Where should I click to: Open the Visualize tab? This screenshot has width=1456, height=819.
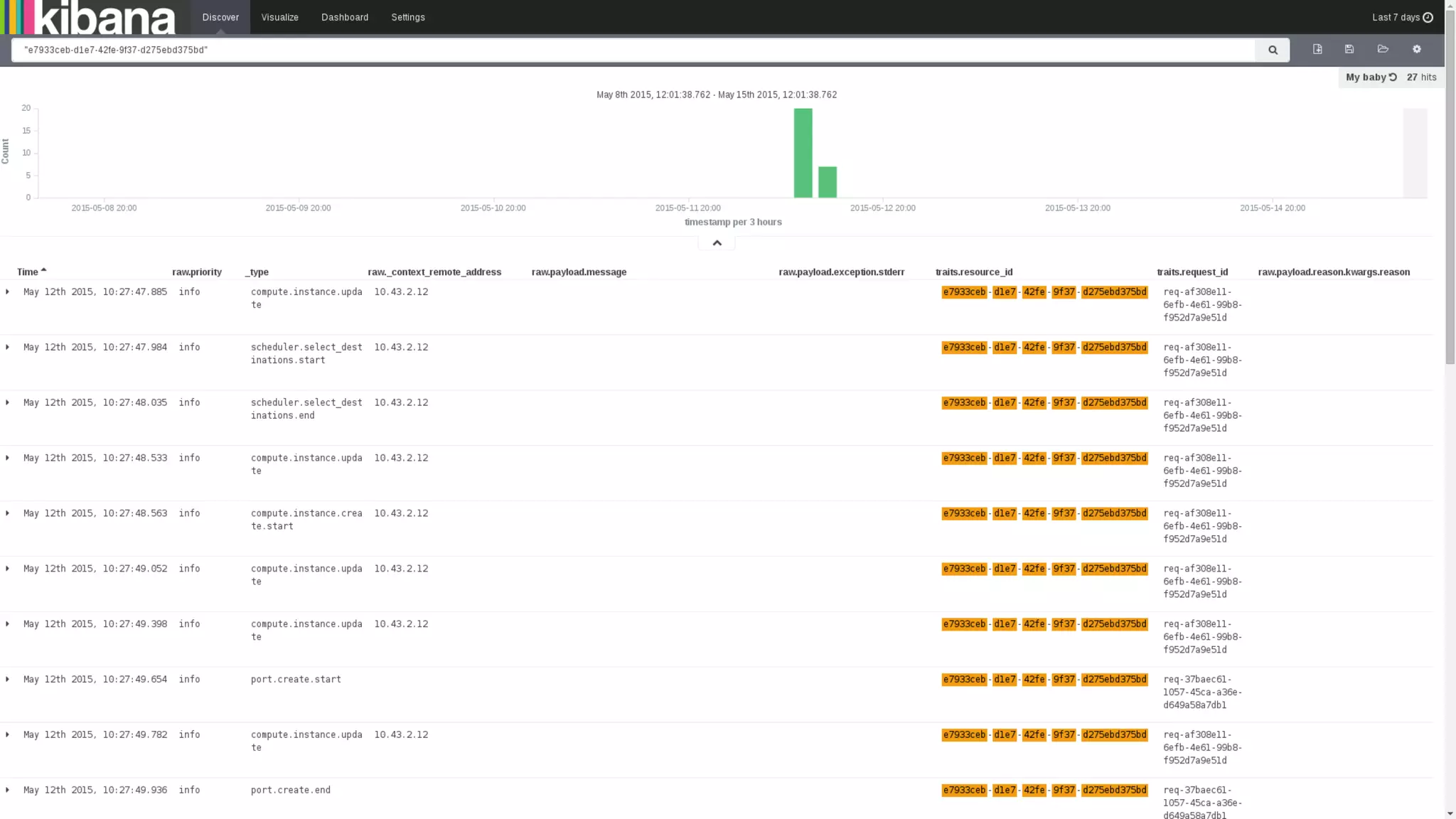coord(279,17)
